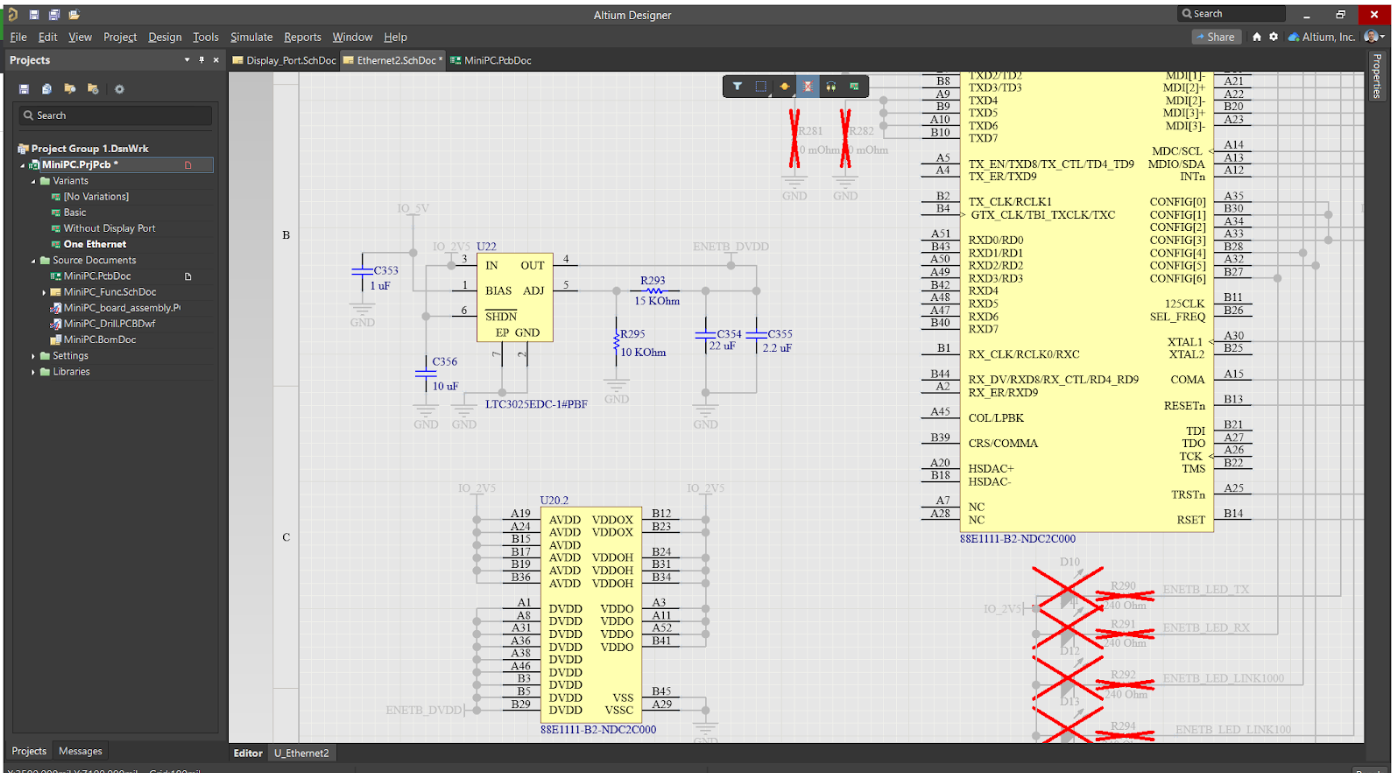Open the Design menu
The height and width of the screenshot is (773, 1392).
165,37
